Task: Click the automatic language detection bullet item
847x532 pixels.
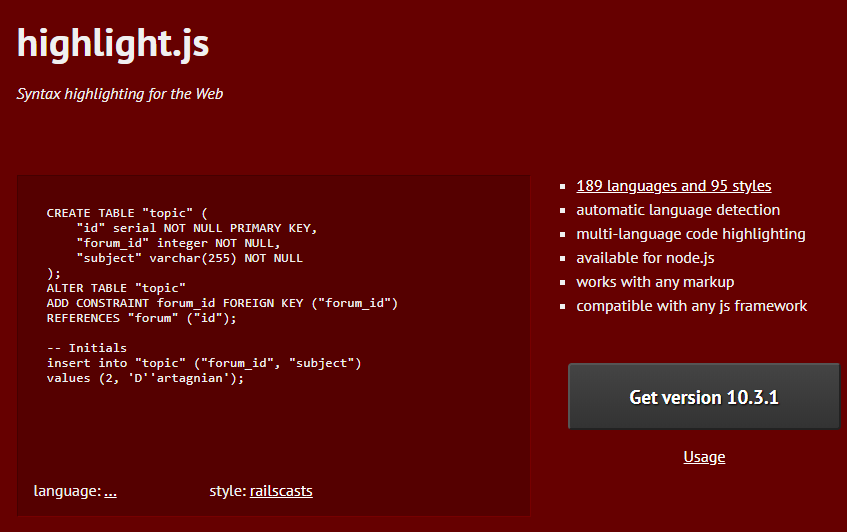Action: (x=678, y=210)
